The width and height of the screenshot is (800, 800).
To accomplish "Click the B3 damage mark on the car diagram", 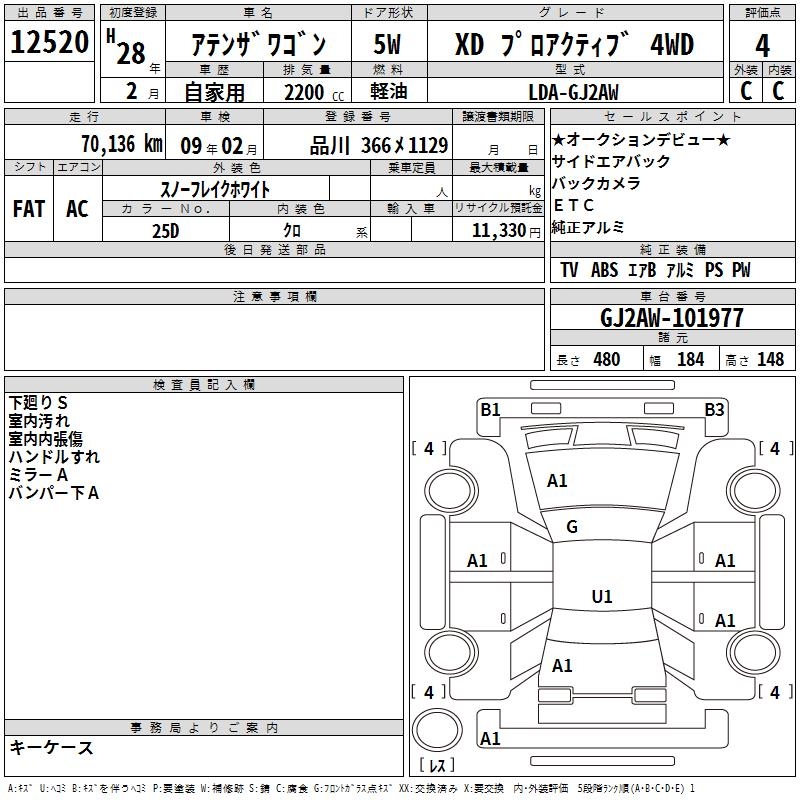I will pos(714,409).
